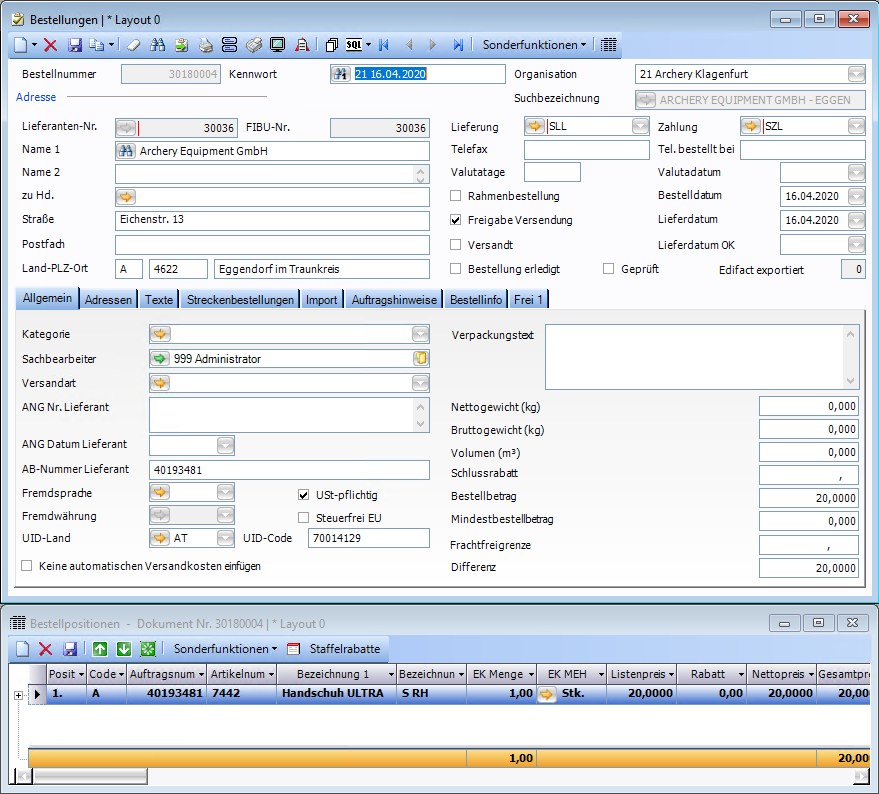Click the save icon in Bestellpositionen toolbar
This screenshot has width=879, height=794.
coord(70,649)
